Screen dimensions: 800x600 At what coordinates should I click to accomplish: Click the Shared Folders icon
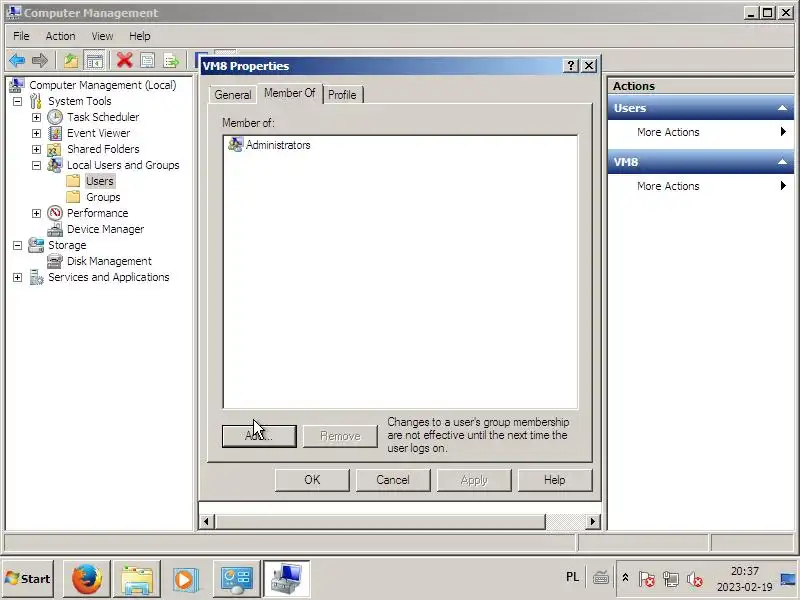[54, 149]
